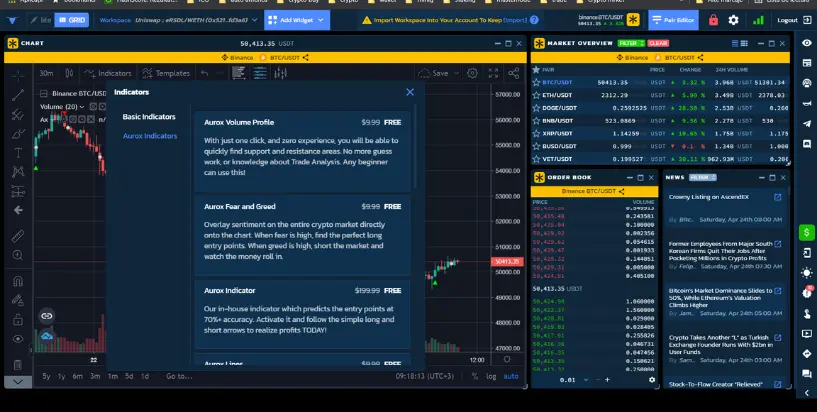
Task: Switch Market Overview to grid view
Action: (744, 43)
